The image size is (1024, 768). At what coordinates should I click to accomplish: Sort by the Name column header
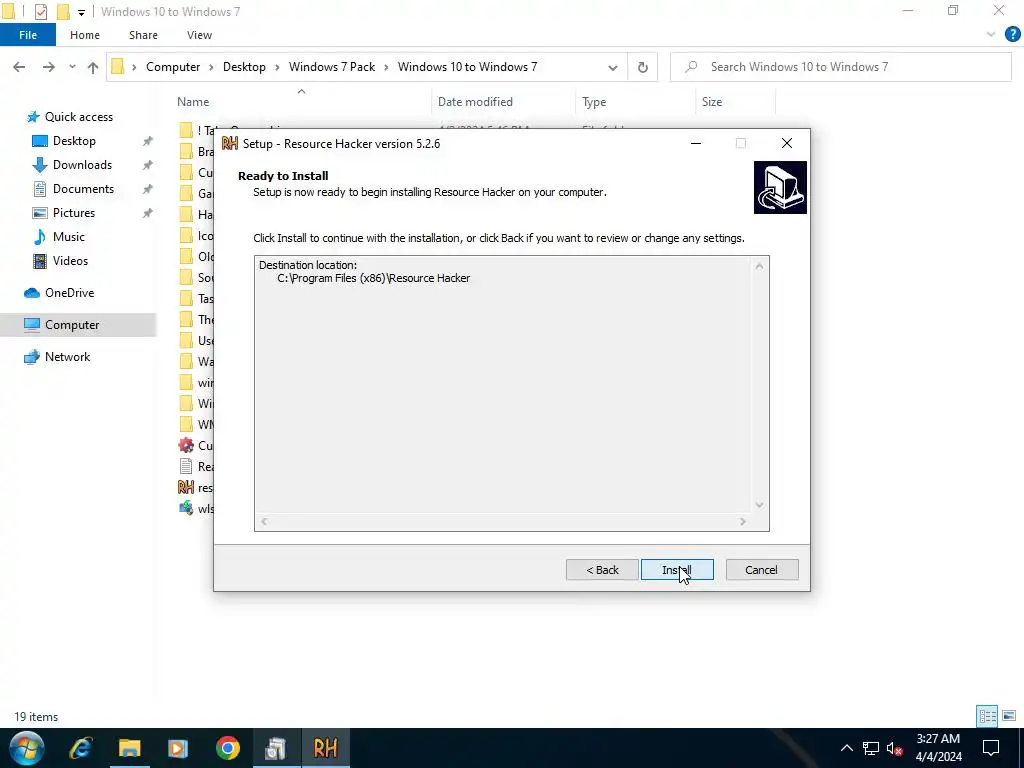pos(302,102)
